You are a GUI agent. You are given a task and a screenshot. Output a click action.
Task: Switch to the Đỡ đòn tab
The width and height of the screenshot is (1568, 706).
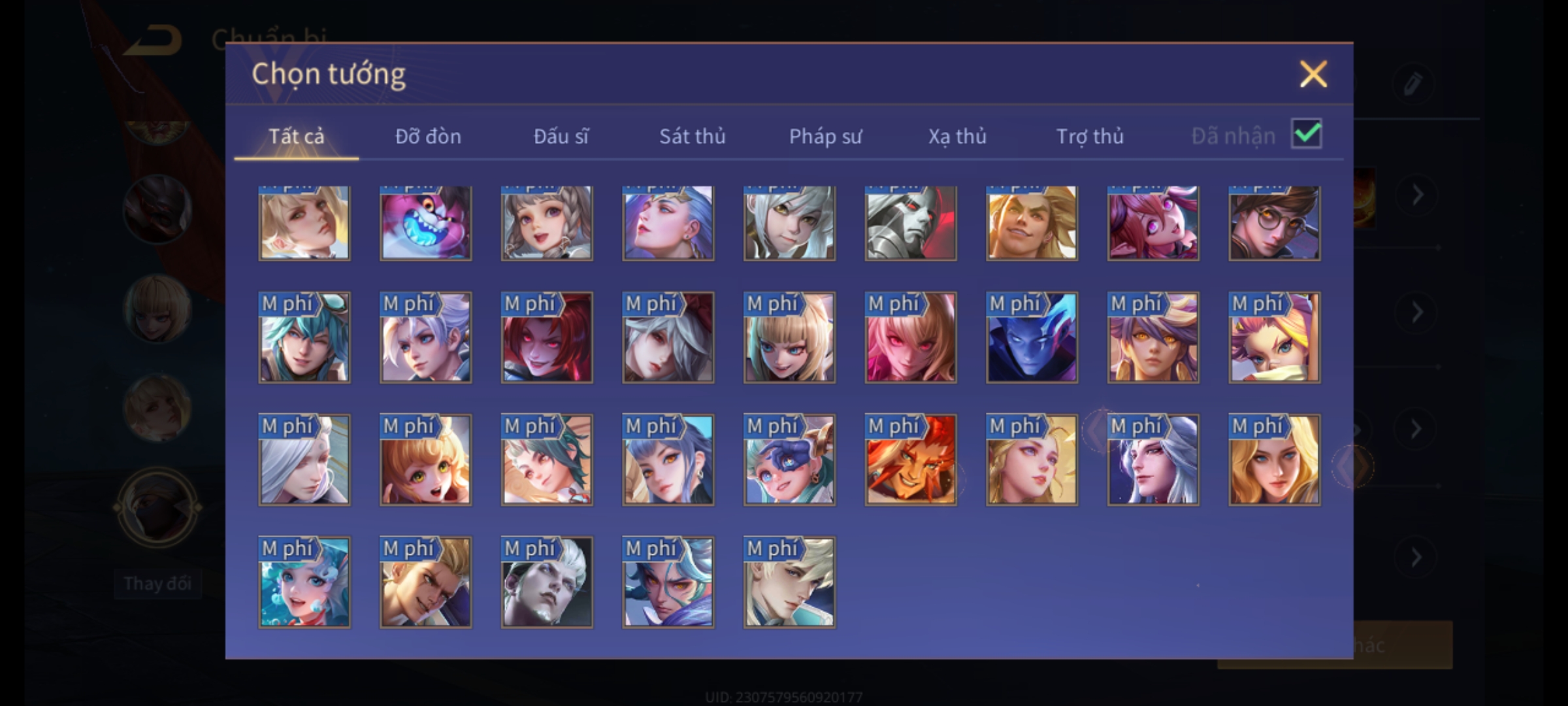click(x=428, y=136)
